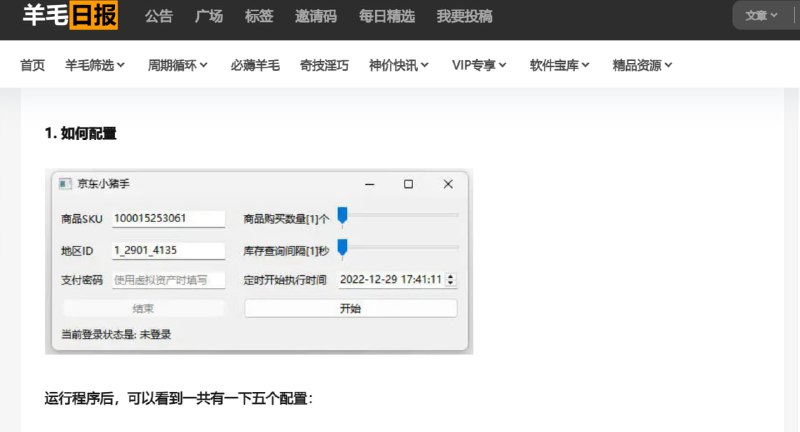The image size is (800, 432).
Task: Click the 开始 button in the app screenshot
Action: [350, 309]
